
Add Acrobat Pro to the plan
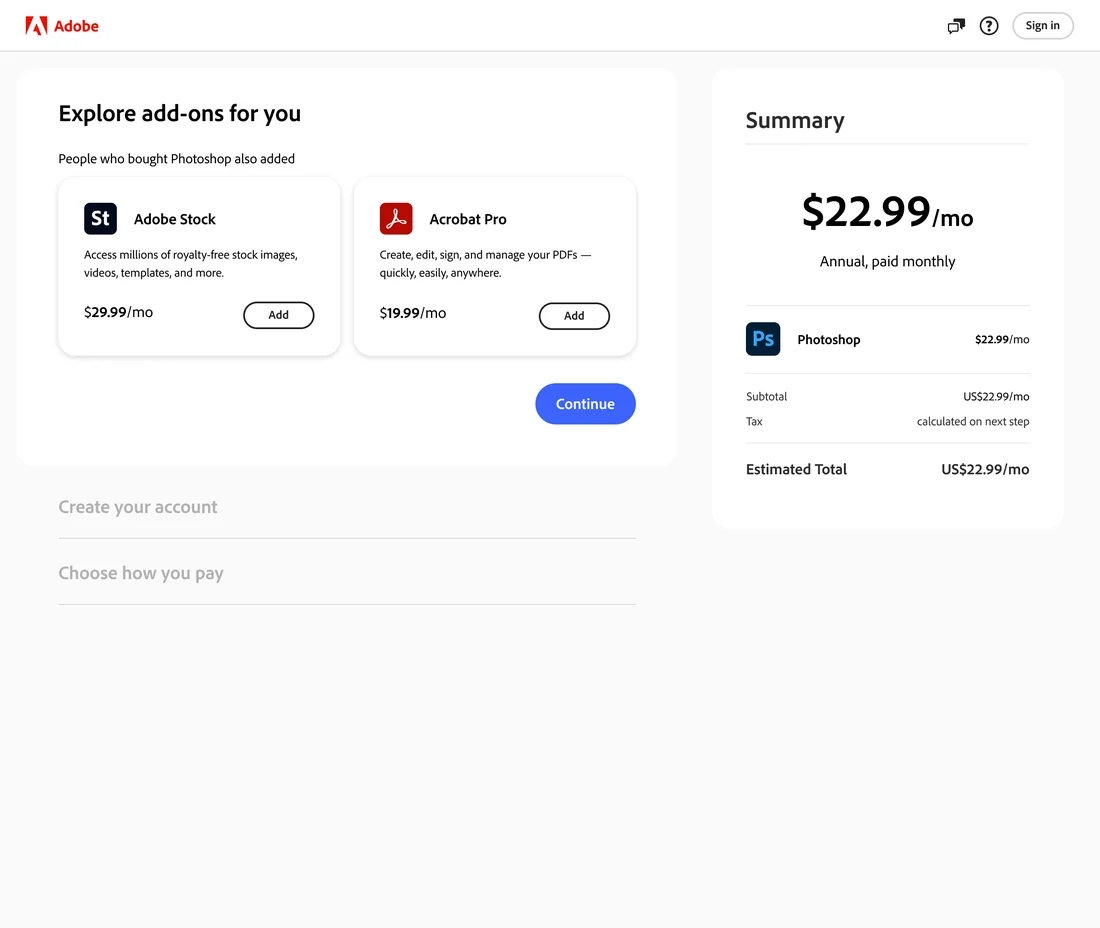tap(574, 316)
